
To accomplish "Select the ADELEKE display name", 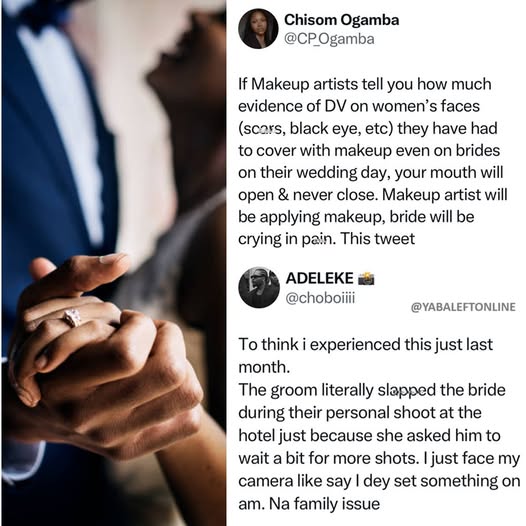I will coord(320,278).
